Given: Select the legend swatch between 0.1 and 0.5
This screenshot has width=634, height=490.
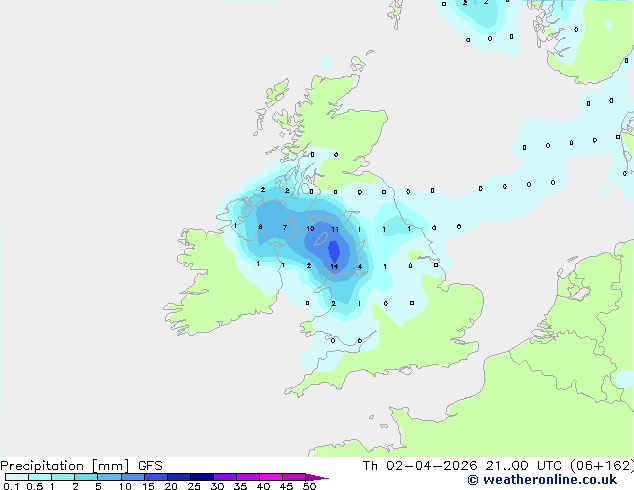Looking at the screenshot, I should tap(17, 477).
